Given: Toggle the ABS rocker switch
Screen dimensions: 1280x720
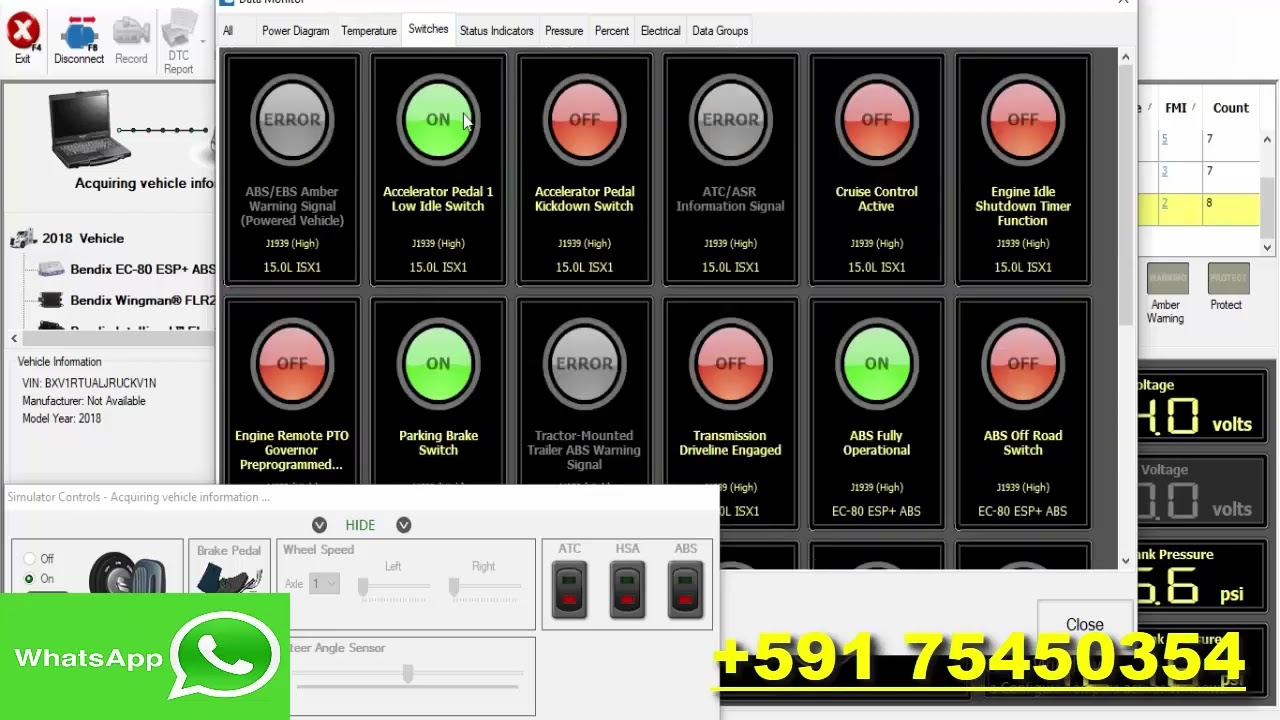Looking at the screenshot, I should coord(685,588).
